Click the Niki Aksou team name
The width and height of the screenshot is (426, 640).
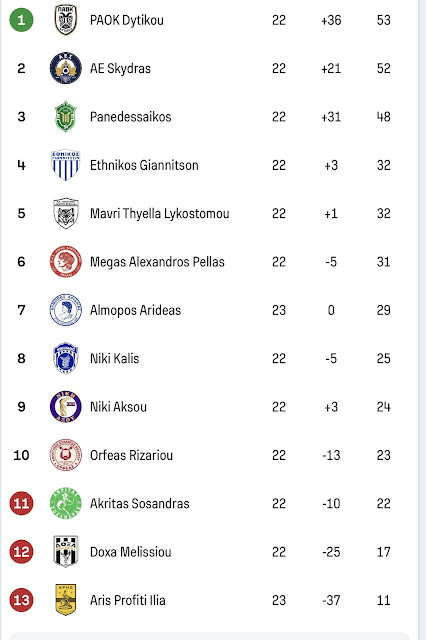(x=118, y=407)
